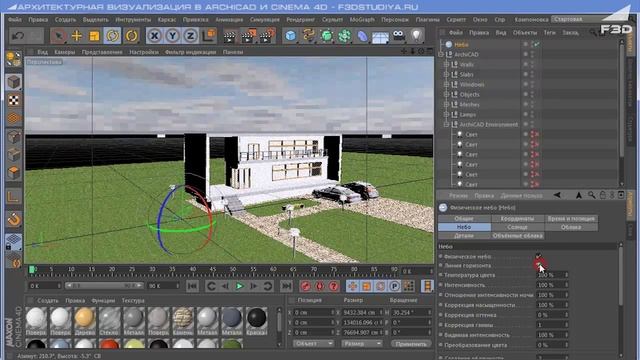Expand the Walls group

447,64
